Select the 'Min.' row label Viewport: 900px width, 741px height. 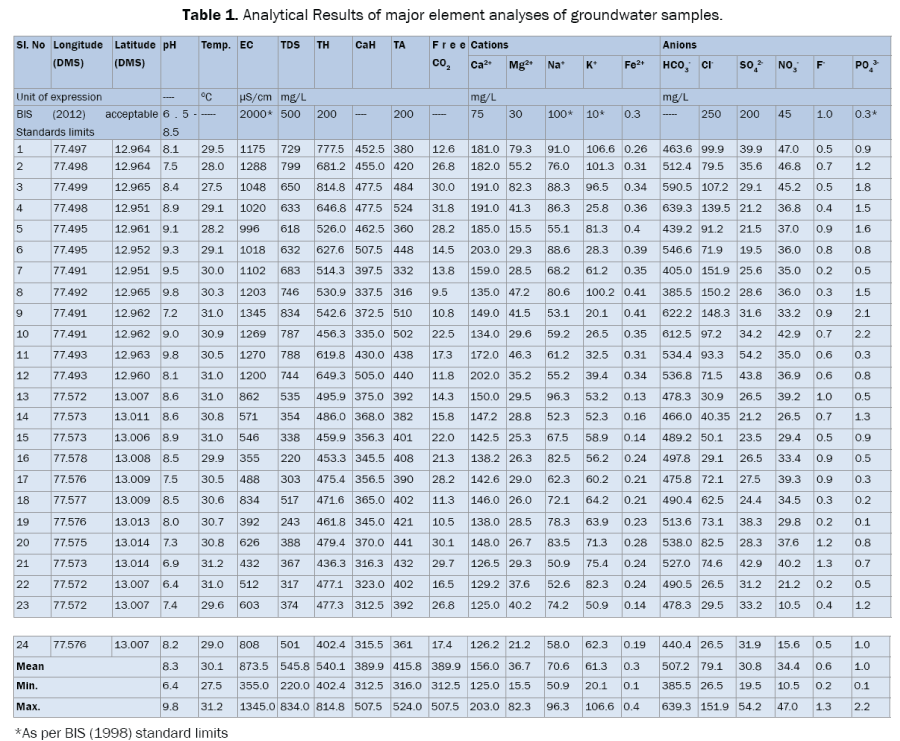pyautogui.click(x=28, y=688)
